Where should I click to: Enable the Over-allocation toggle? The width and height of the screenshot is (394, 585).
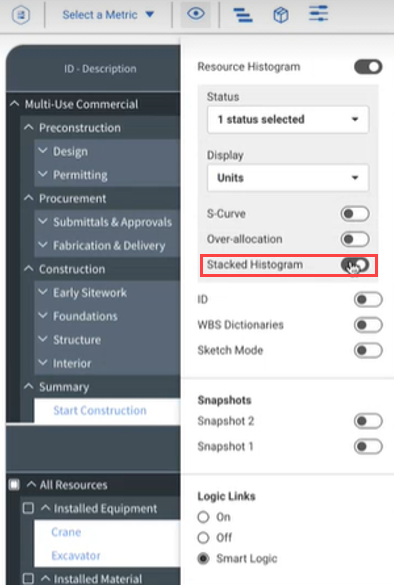tap(355, 239)
